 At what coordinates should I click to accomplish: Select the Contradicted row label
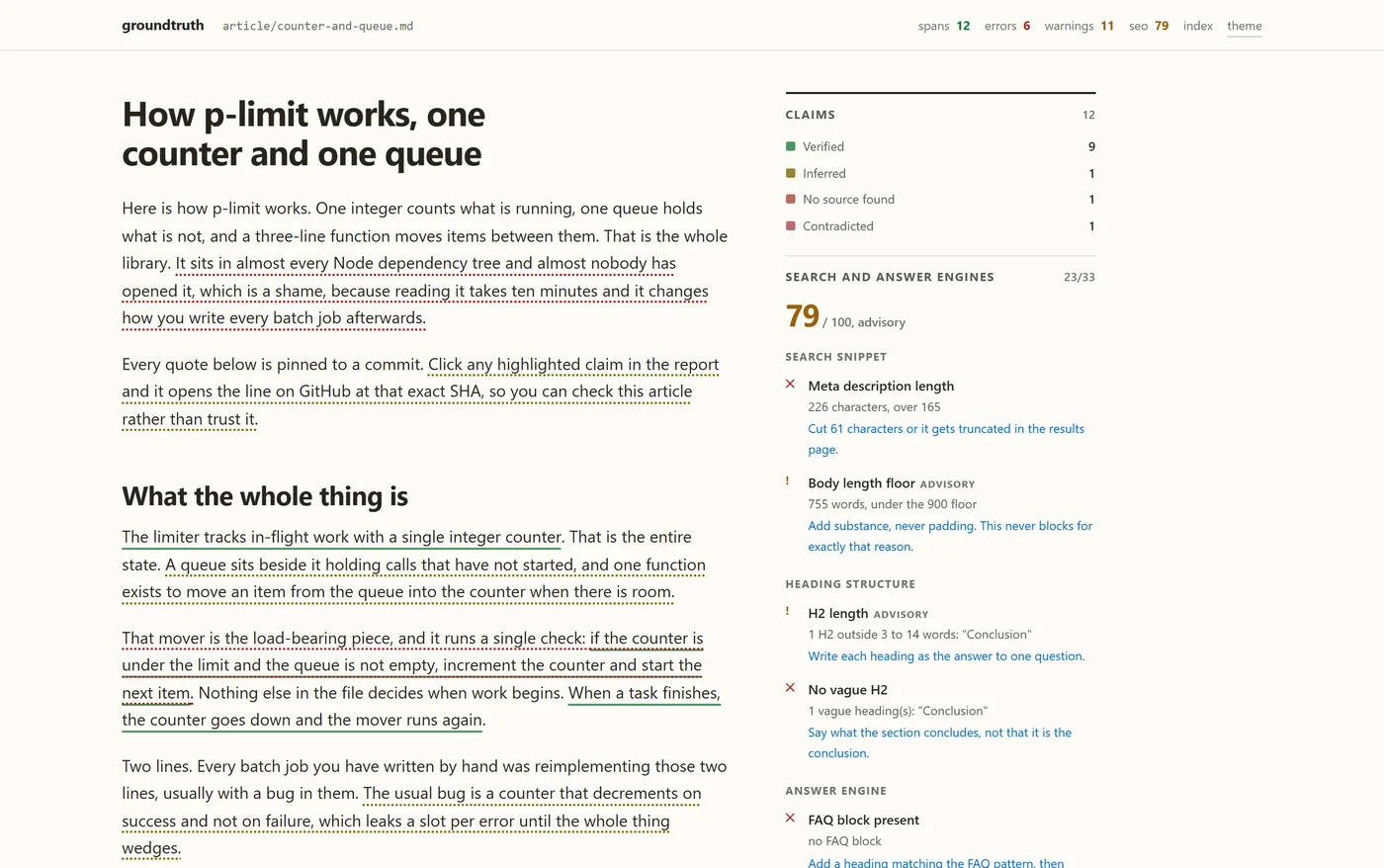point(837,225)
